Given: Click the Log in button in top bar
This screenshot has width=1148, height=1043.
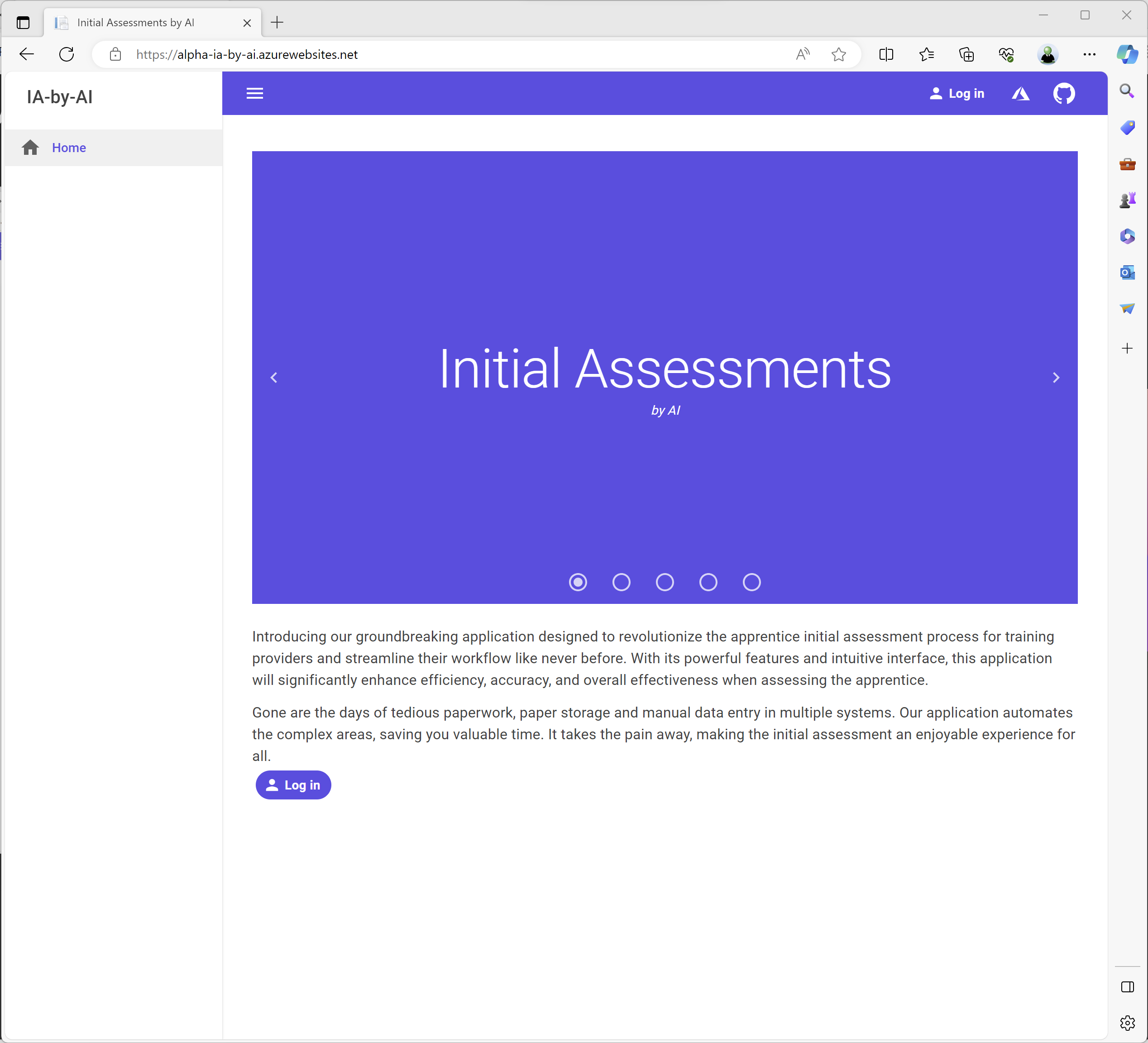Looking at the screenshot, I should click(x=957, y=93).
